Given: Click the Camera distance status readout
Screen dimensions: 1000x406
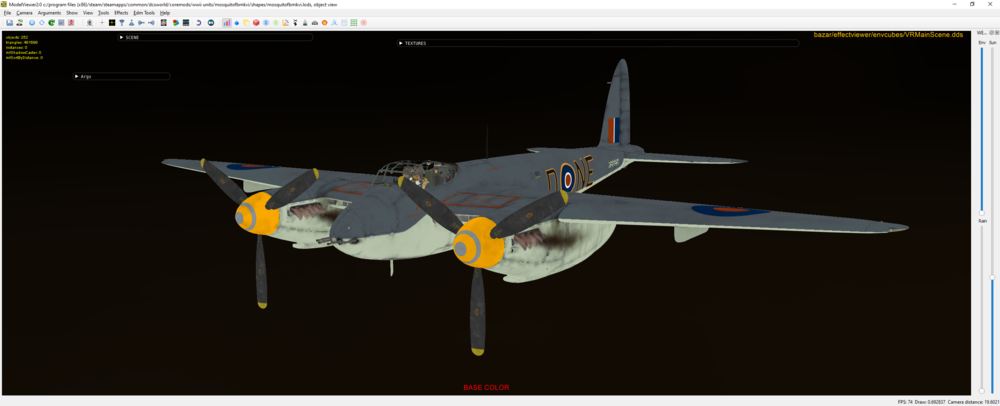Looking at the screenshot, I should coord(971,402).
